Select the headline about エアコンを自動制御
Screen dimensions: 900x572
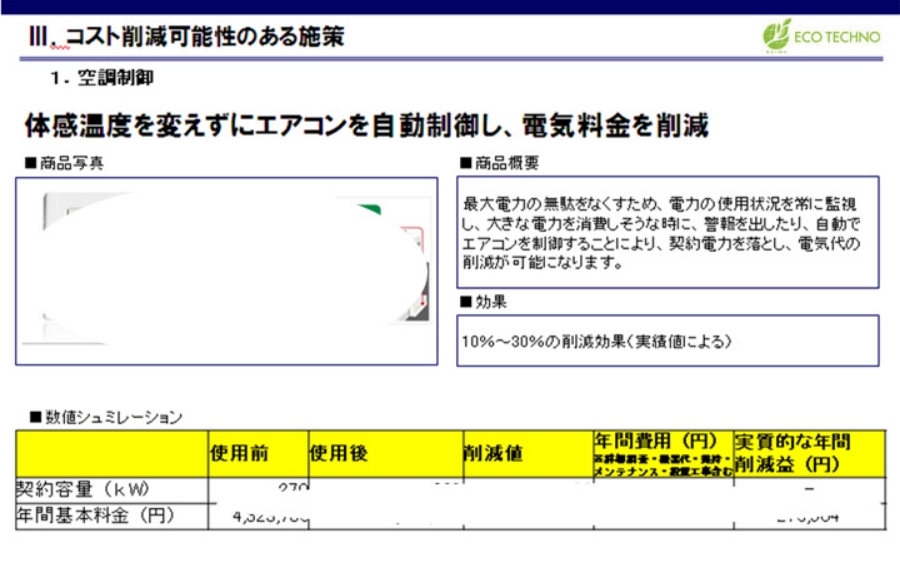tap(366, 127)
